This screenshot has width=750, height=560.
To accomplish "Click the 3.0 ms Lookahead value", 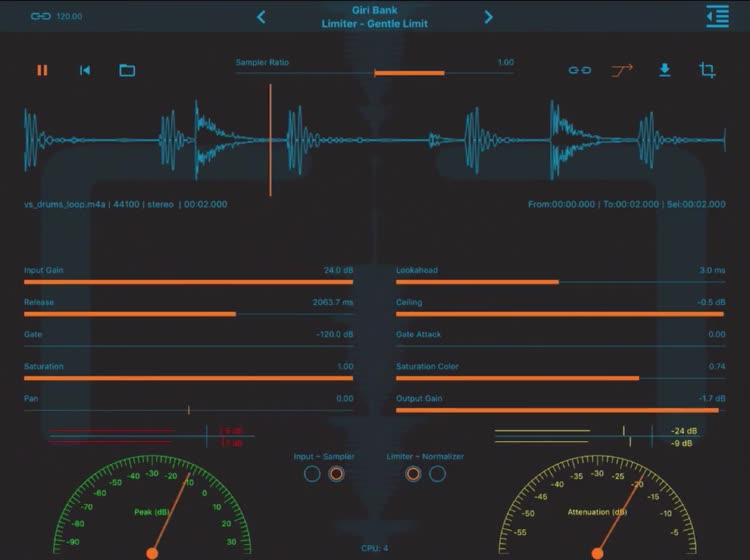I will click(712, 270).
